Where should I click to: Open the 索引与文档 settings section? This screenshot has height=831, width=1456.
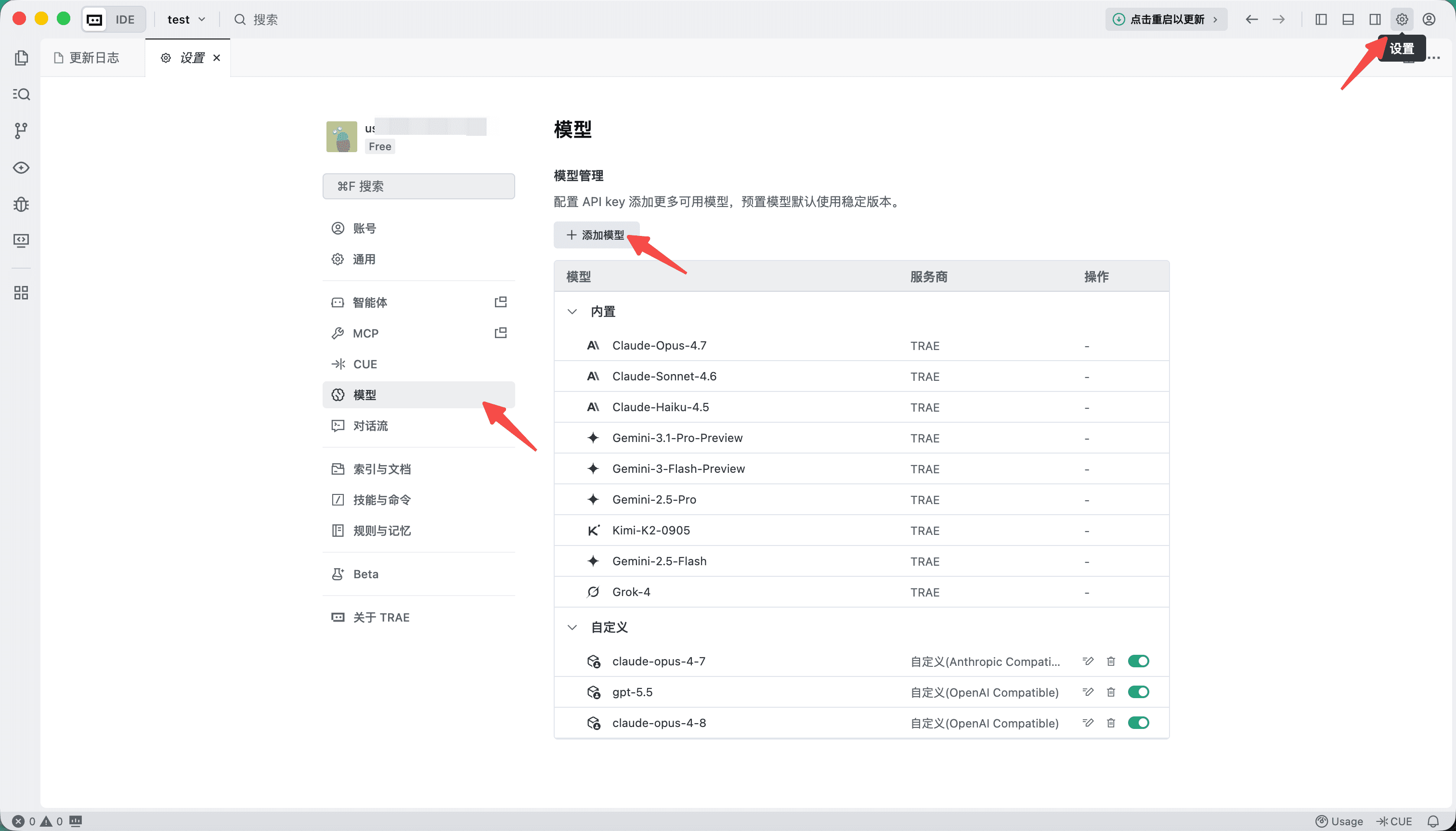418,468
